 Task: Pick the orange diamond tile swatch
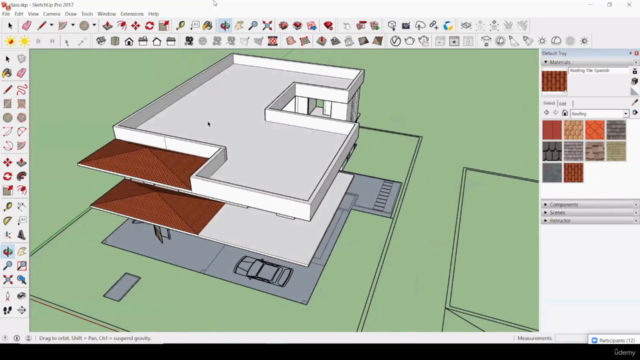[x=595, y=130]
